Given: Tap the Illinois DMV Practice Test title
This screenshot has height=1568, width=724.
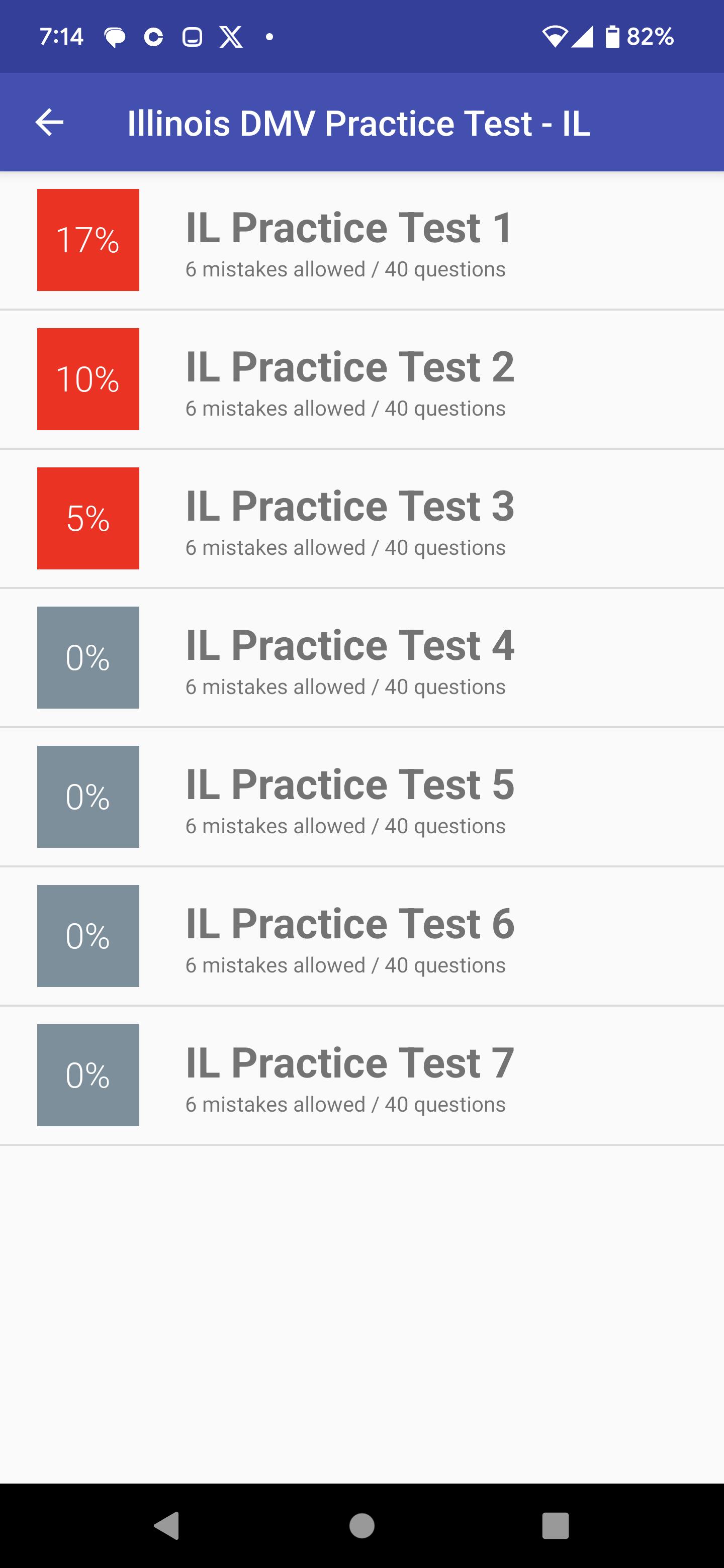Looking at the screenshot, I should tap(358, 123).
